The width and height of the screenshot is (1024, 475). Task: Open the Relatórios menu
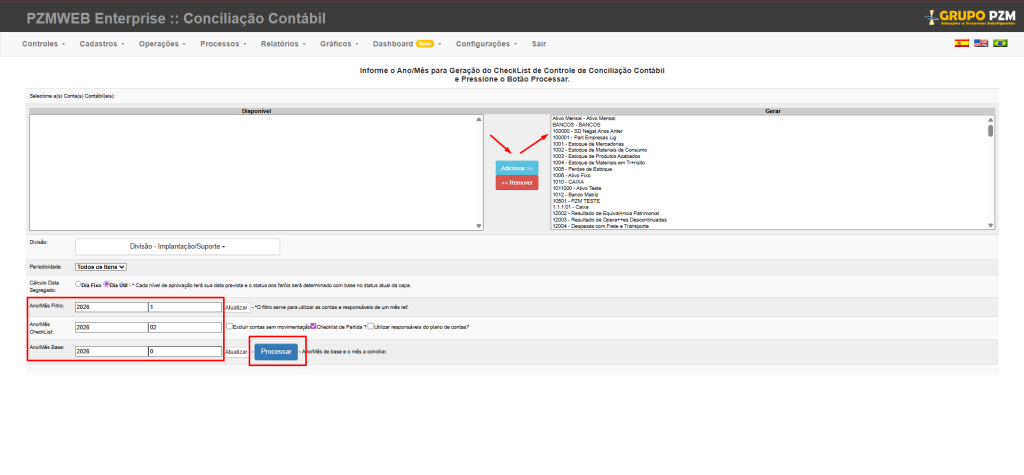point(283,44)
